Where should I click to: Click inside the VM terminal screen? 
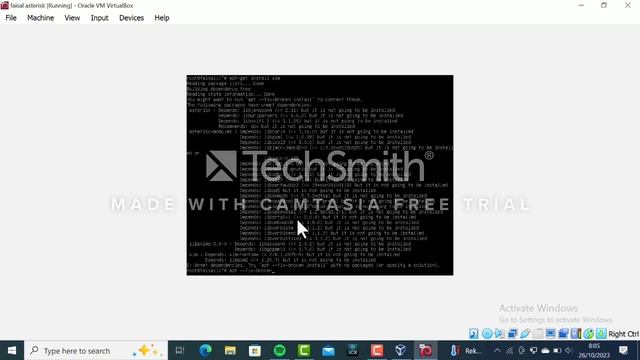tap(320, 175)
